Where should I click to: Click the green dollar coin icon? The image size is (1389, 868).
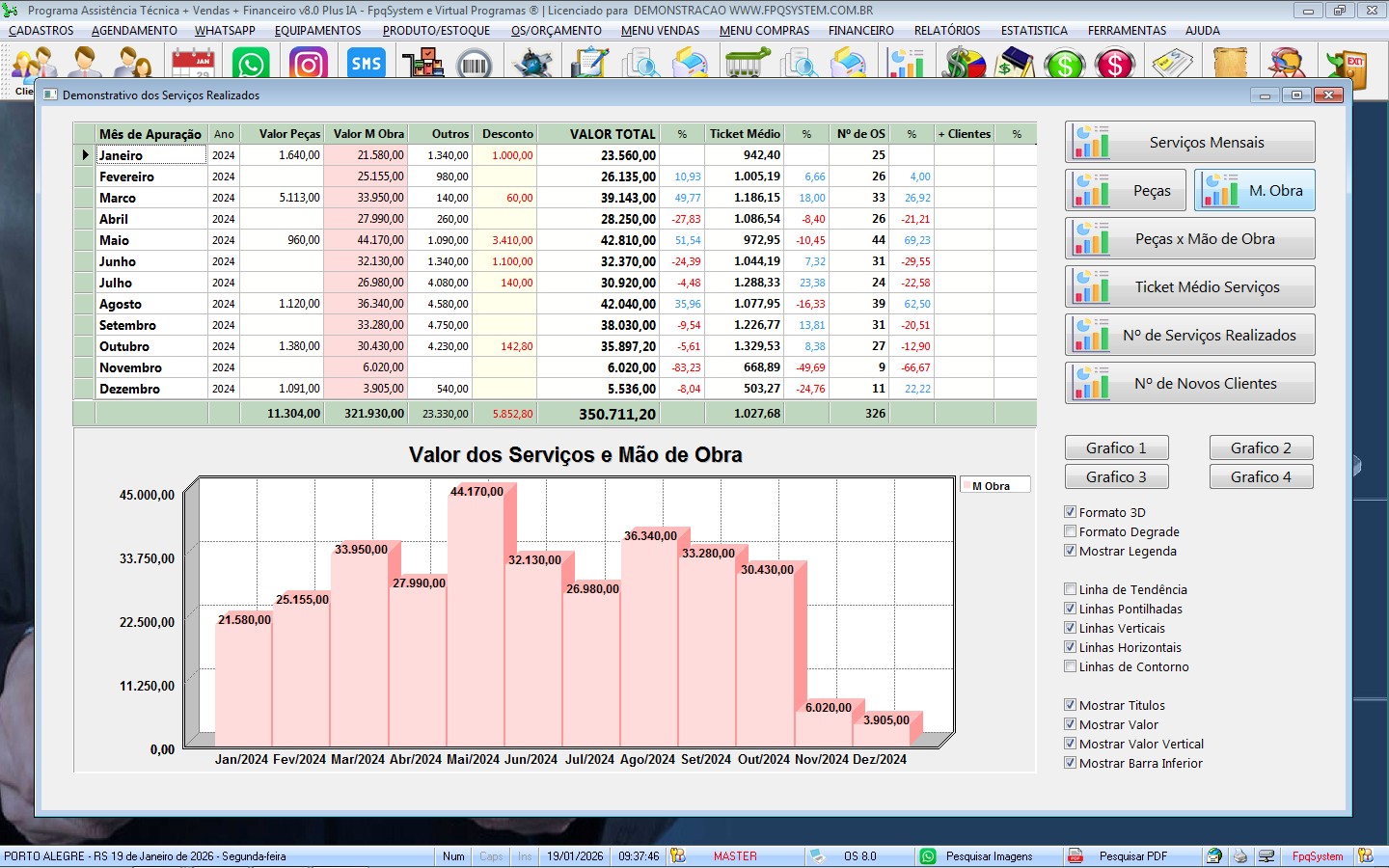tap(1064, 66)
